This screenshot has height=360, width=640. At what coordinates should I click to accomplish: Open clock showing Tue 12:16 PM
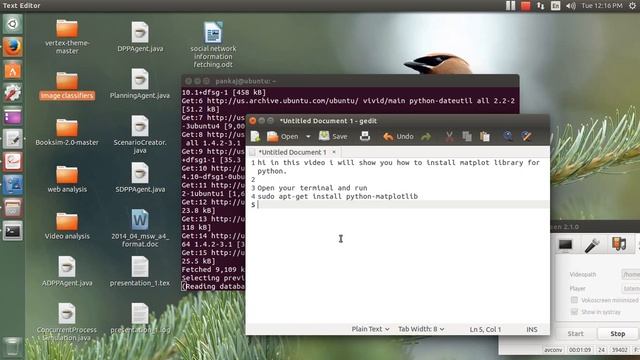click(602, 5)
